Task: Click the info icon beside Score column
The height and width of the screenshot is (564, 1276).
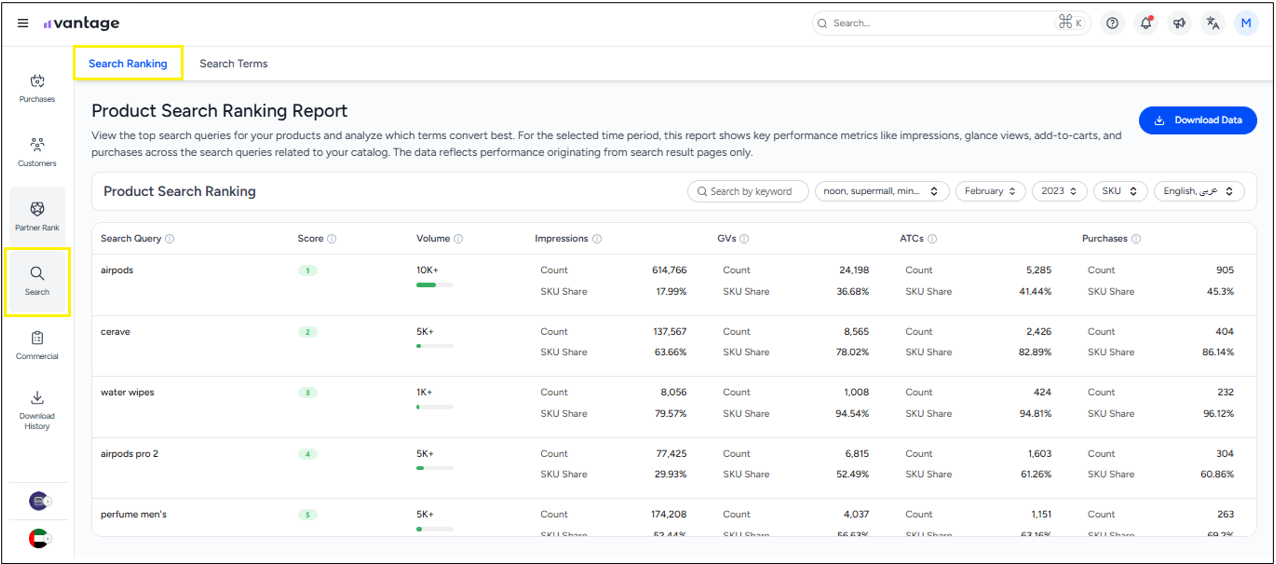Action: [x=332, y=239]
